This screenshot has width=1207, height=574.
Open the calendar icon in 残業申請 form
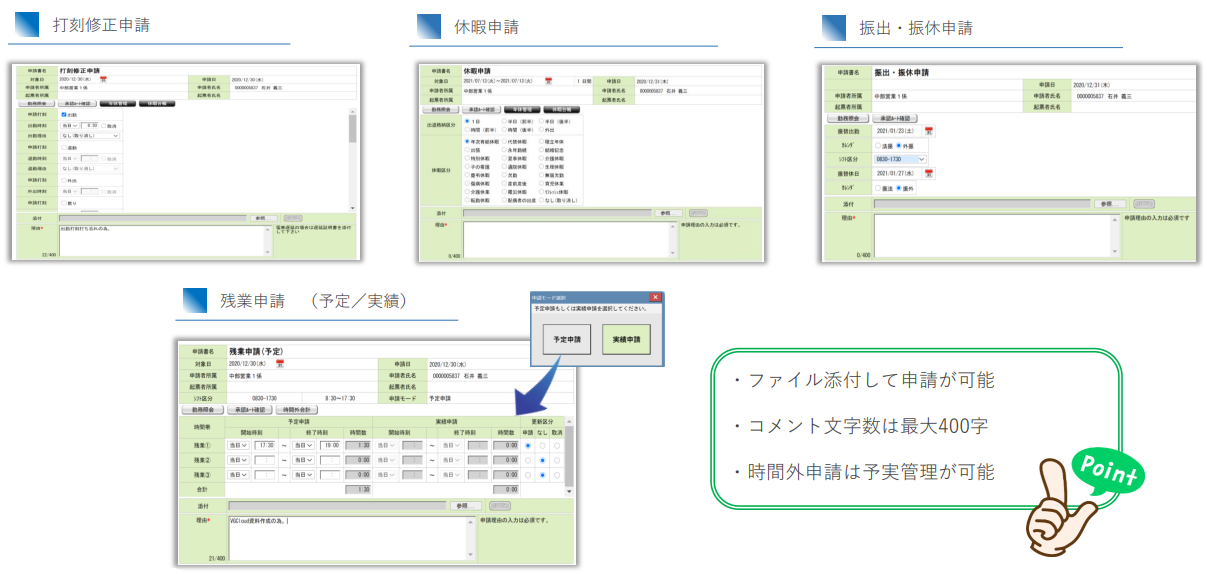279,364
